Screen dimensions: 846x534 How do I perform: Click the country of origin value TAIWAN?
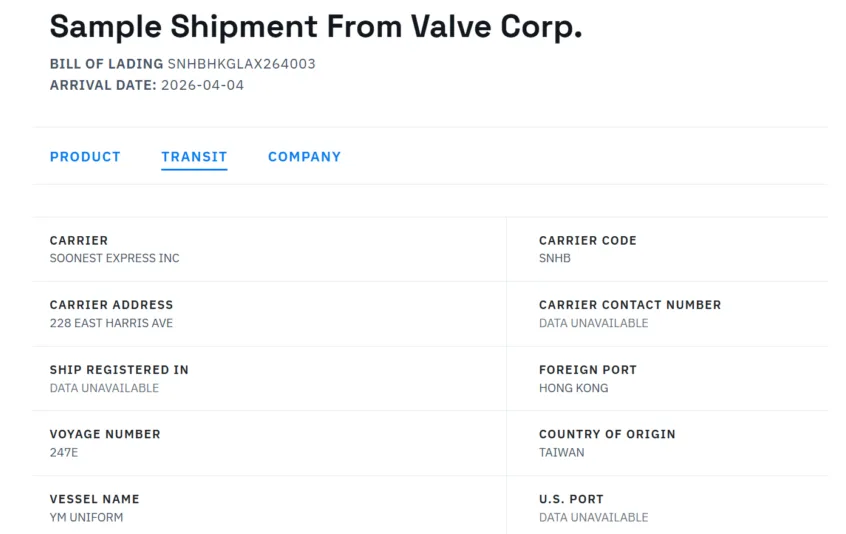click(562, 452)
